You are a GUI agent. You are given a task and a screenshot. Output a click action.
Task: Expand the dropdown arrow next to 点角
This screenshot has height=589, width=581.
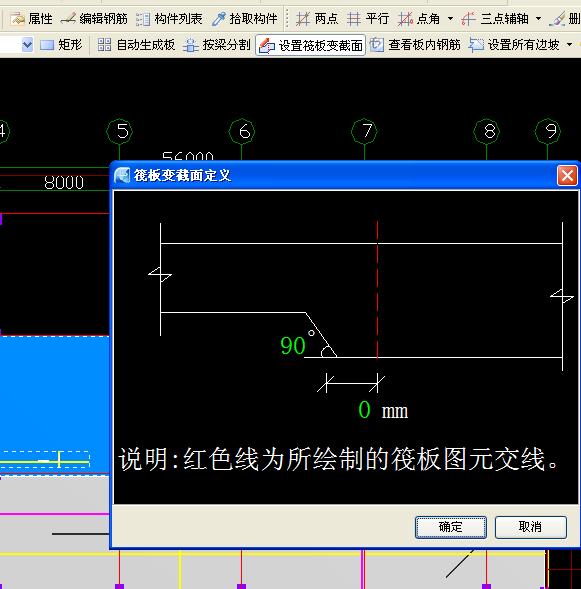[x=450, y=18]
